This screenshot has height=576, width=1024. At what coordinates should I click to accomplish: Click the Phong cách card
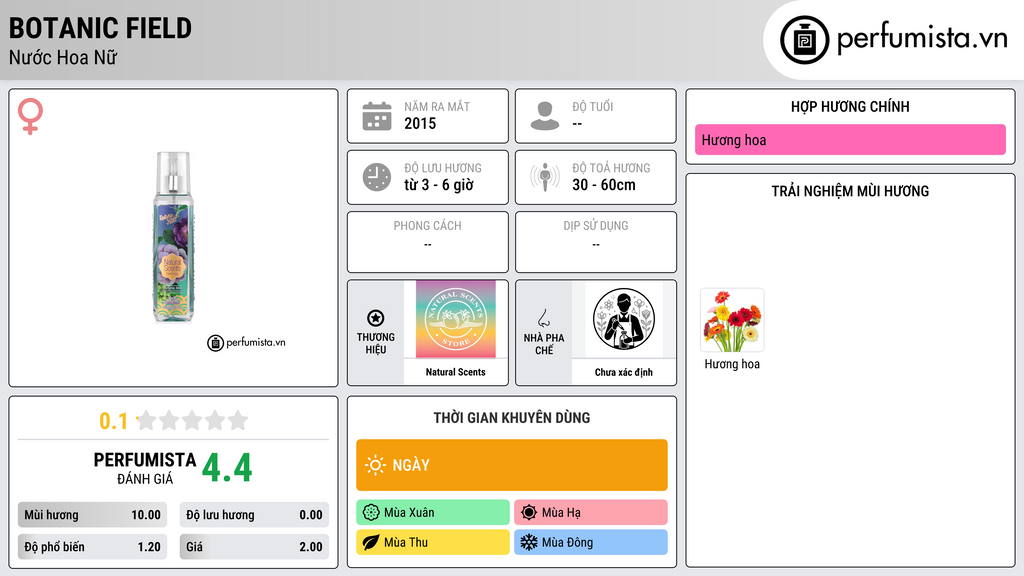428,242
